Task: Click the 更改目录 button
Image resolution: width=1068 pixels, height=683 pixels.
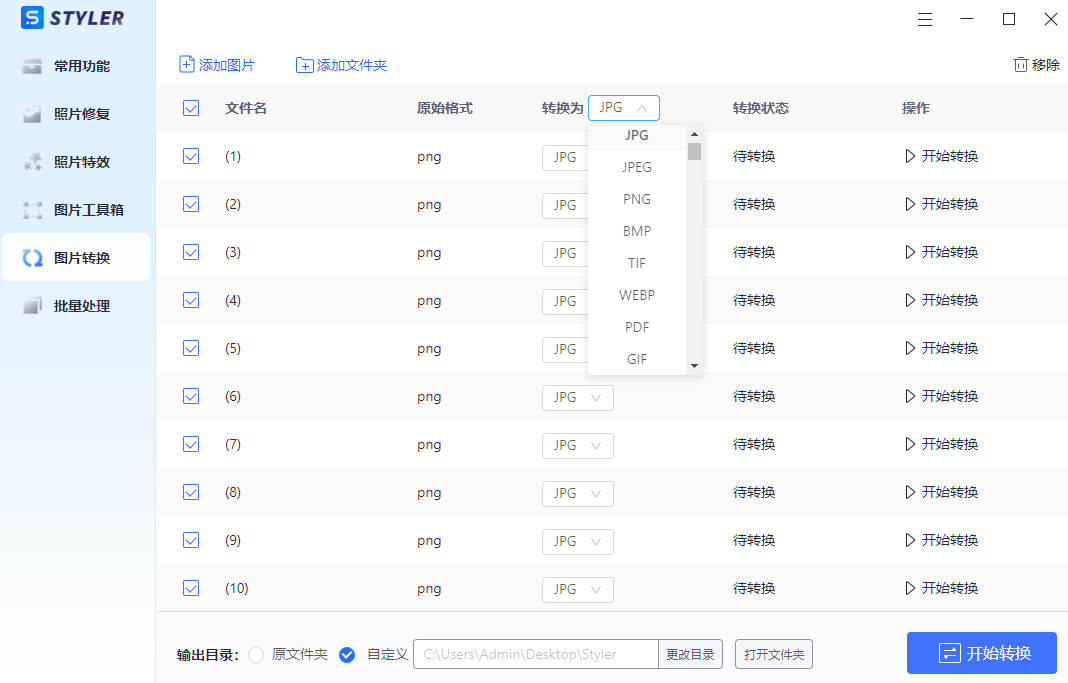Action: pyautogui.click(x=690, y=654)
